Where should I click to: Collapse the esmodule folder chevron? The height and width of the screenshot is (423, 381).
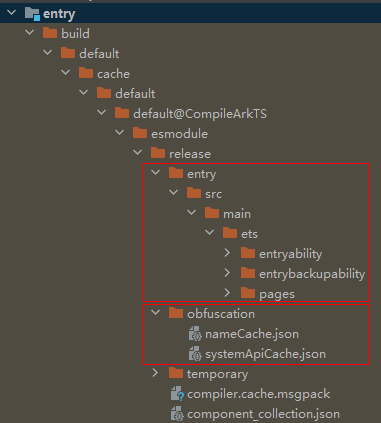(x=120, y=133)
